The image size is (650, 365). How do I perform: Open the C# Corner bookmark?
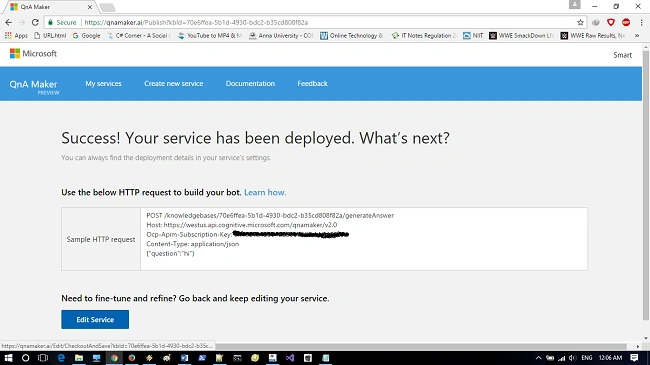coord(138,36)
